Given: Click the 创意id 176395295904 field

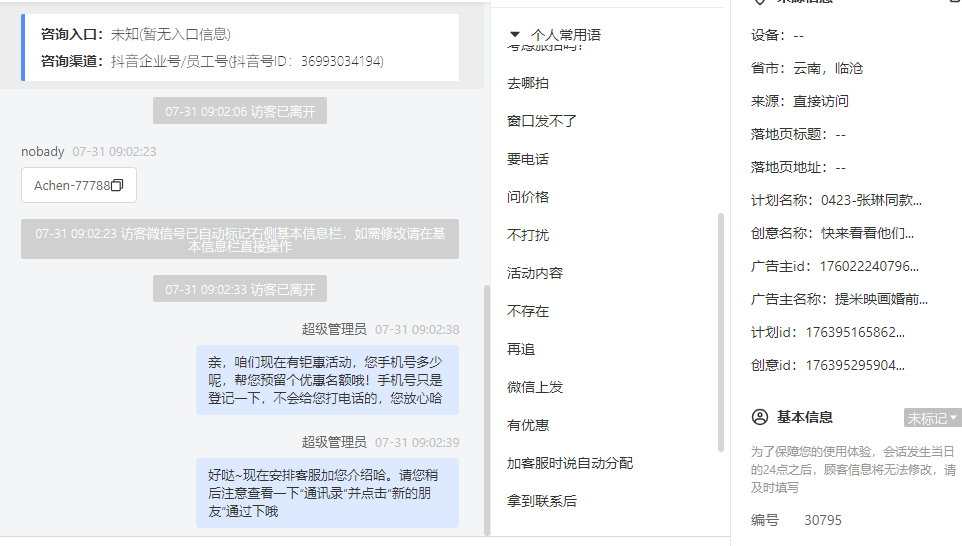Looking at the screenshot, I should point(828,366).
